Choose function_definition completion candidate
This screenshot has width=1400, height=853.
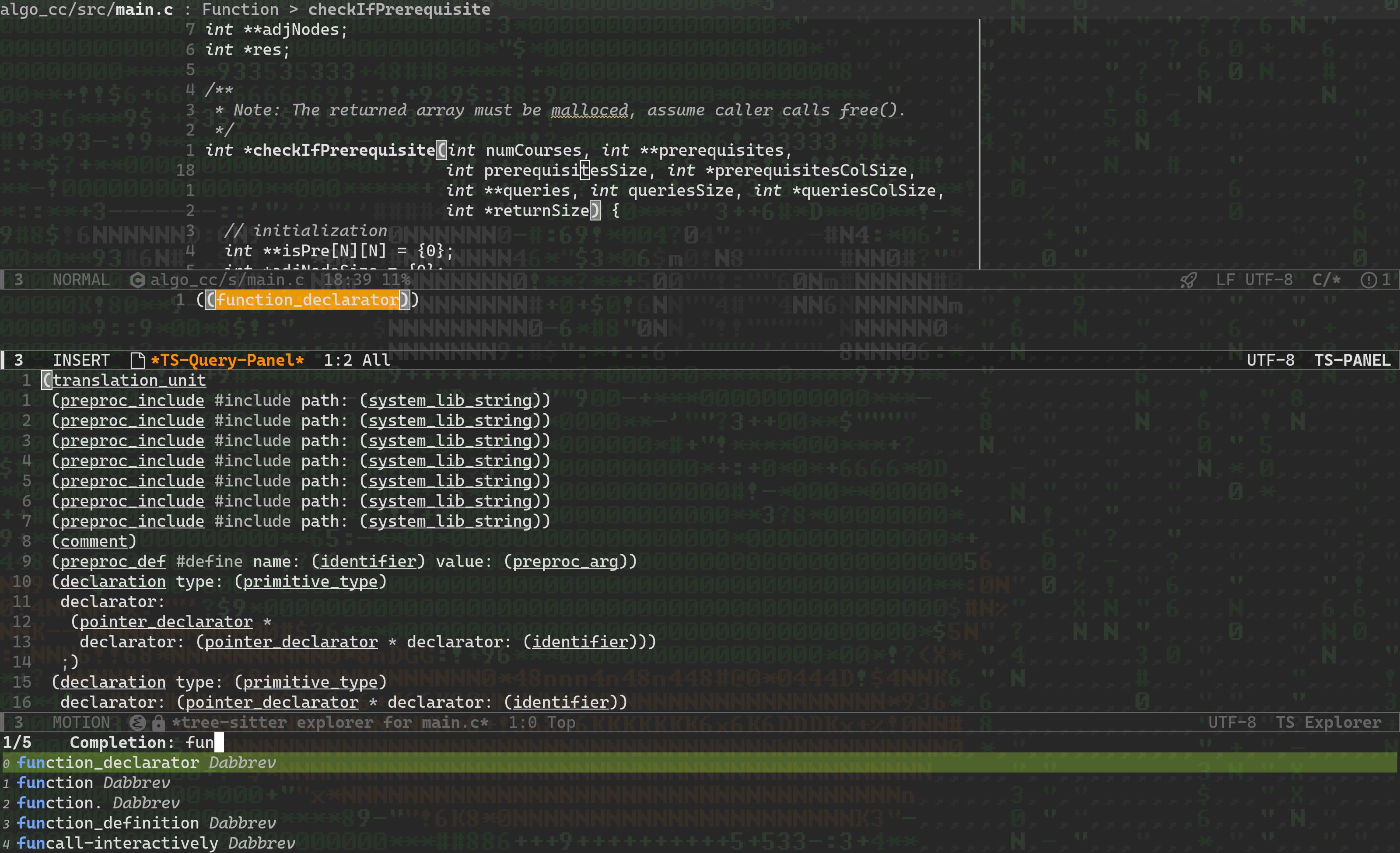(108, 823)
